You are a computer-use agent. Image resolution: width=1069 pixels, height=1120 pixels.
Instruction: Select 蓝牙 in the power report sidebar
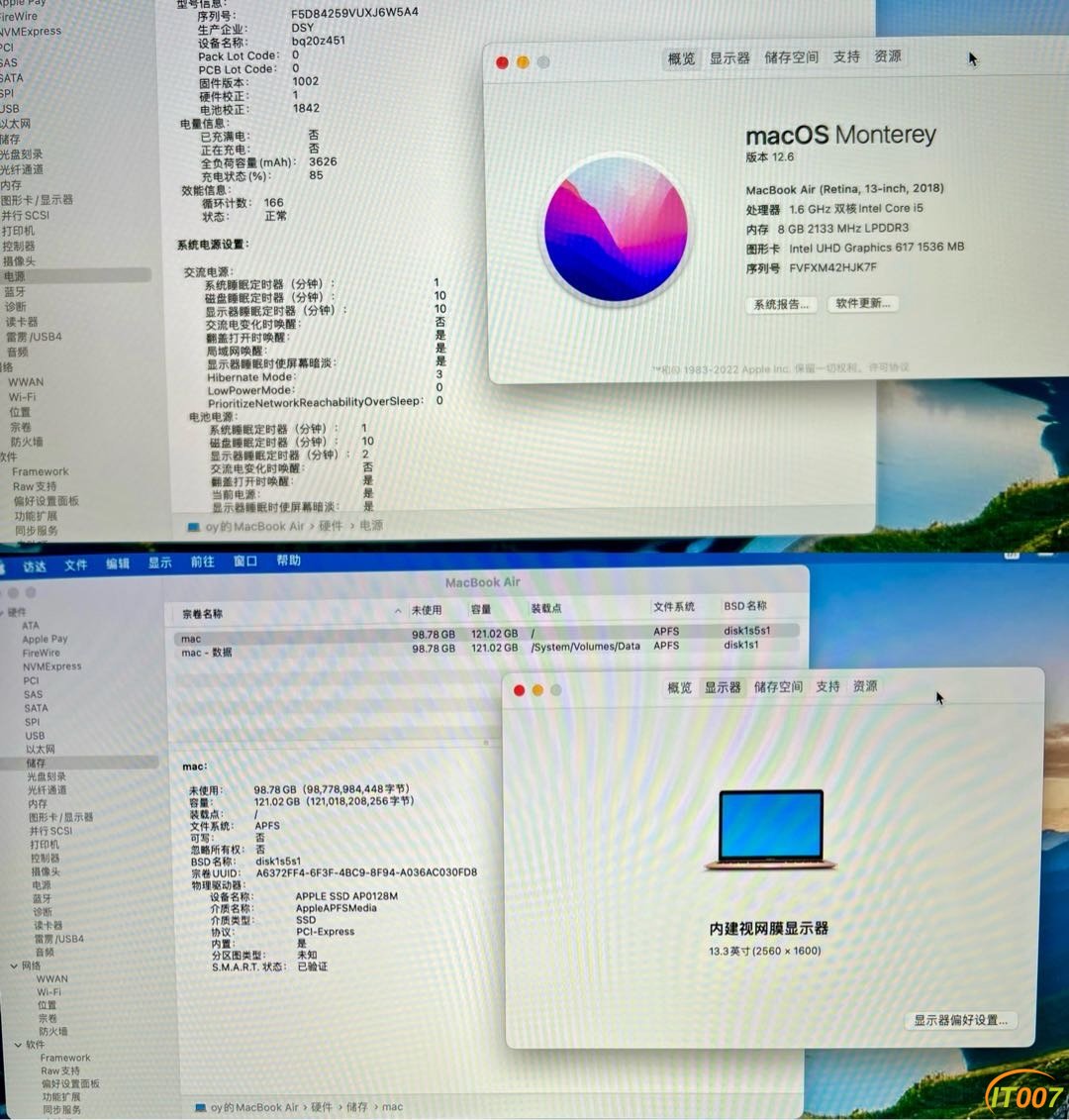15,291
